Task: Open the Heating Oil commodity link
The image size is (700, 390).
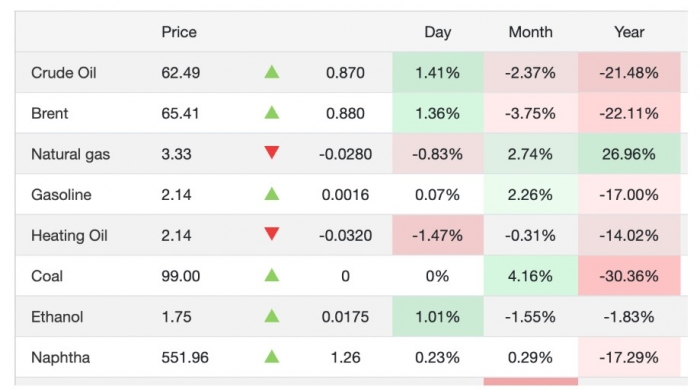Action: (x=69, y=236)
